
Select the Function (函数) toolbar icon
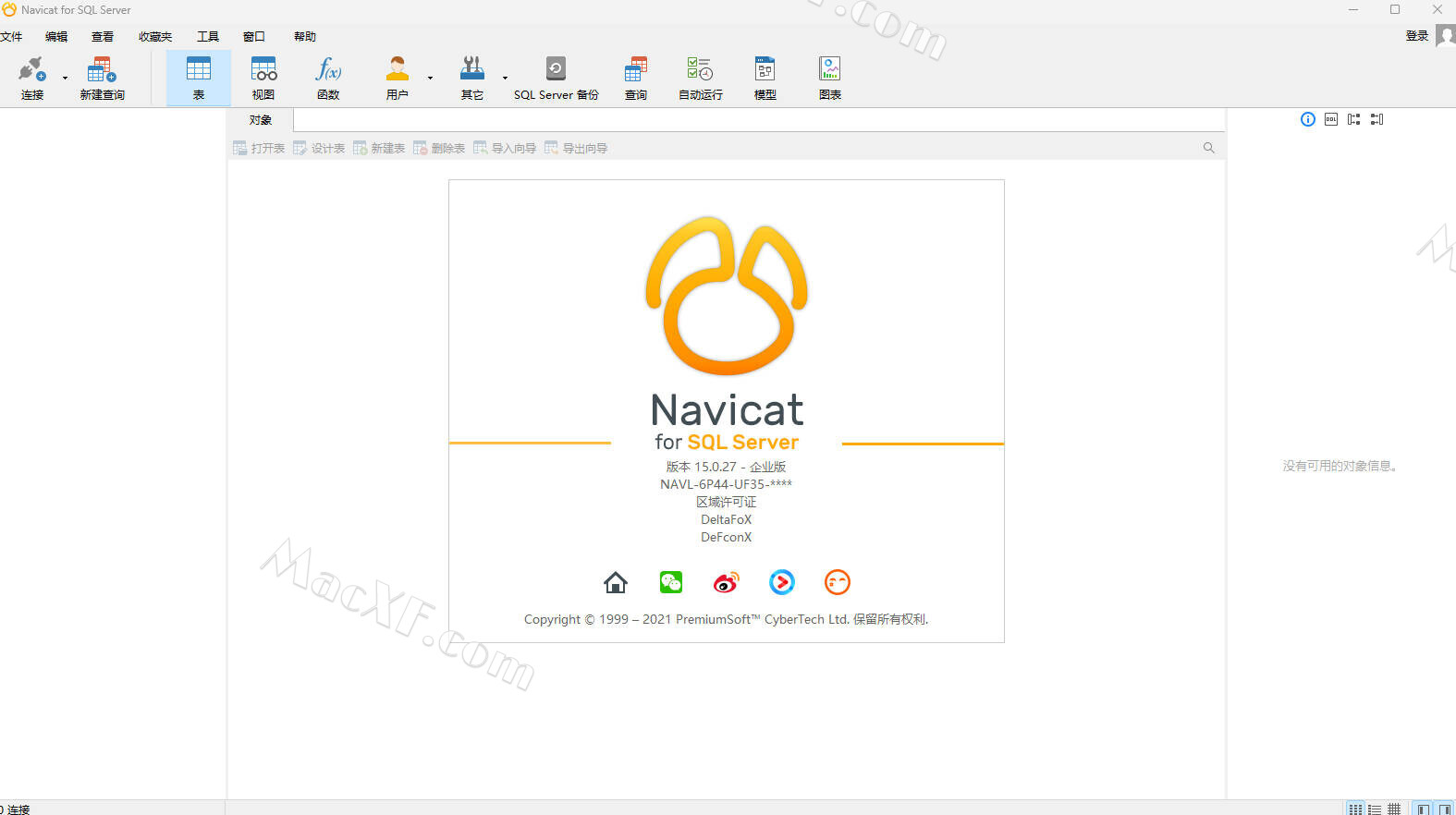tap(328, 78)
